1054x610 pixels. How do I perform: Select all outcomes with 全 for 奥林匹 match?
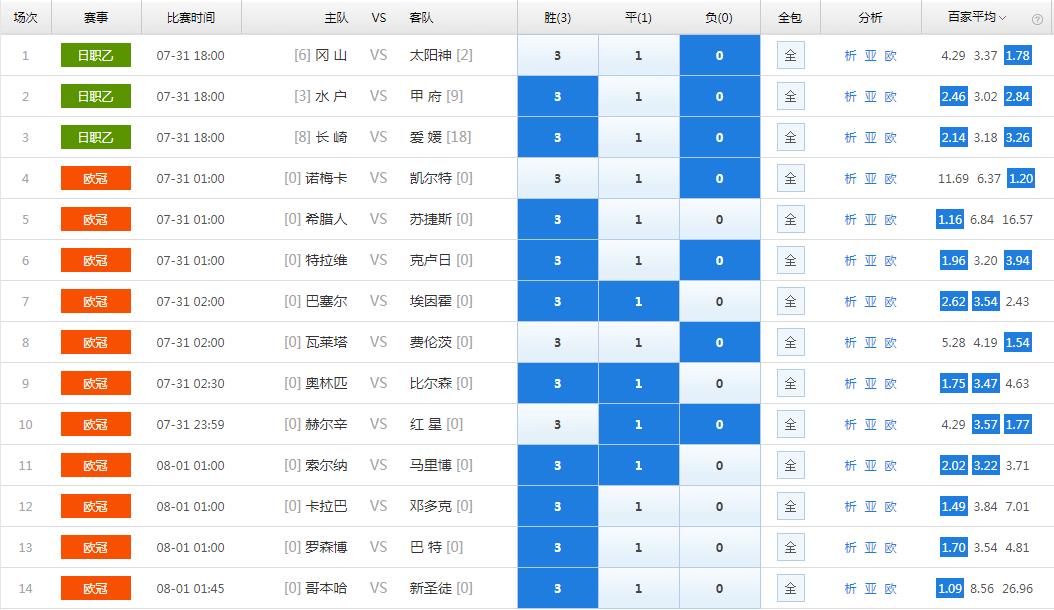coord(790,383)
